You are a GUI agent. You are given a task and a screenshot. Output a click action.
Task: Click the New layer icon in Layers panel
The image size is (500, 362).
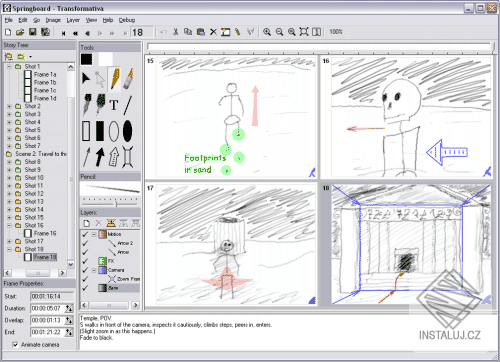tap(87, 223)
